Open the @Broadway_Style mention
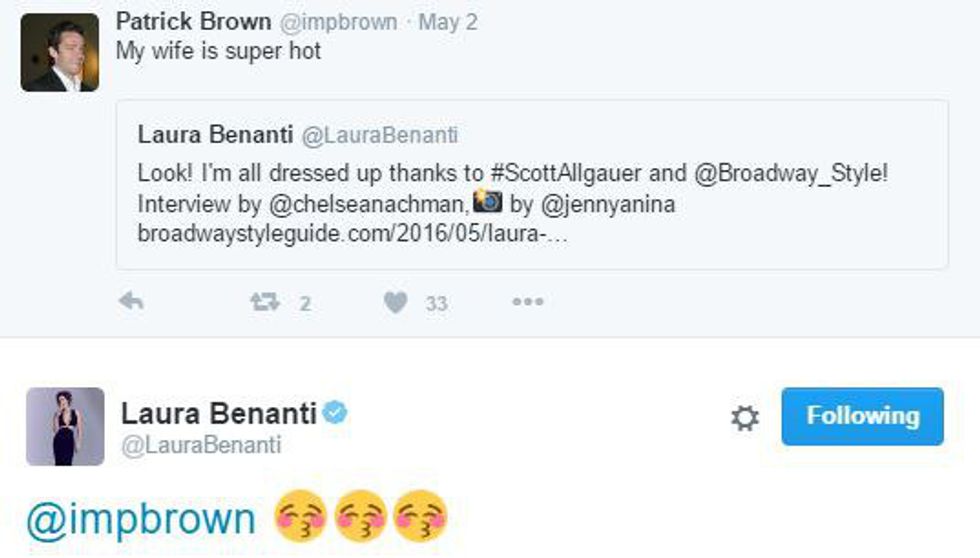Image resolution: width=980 pixels, height=558 pixels. [790, 173]
